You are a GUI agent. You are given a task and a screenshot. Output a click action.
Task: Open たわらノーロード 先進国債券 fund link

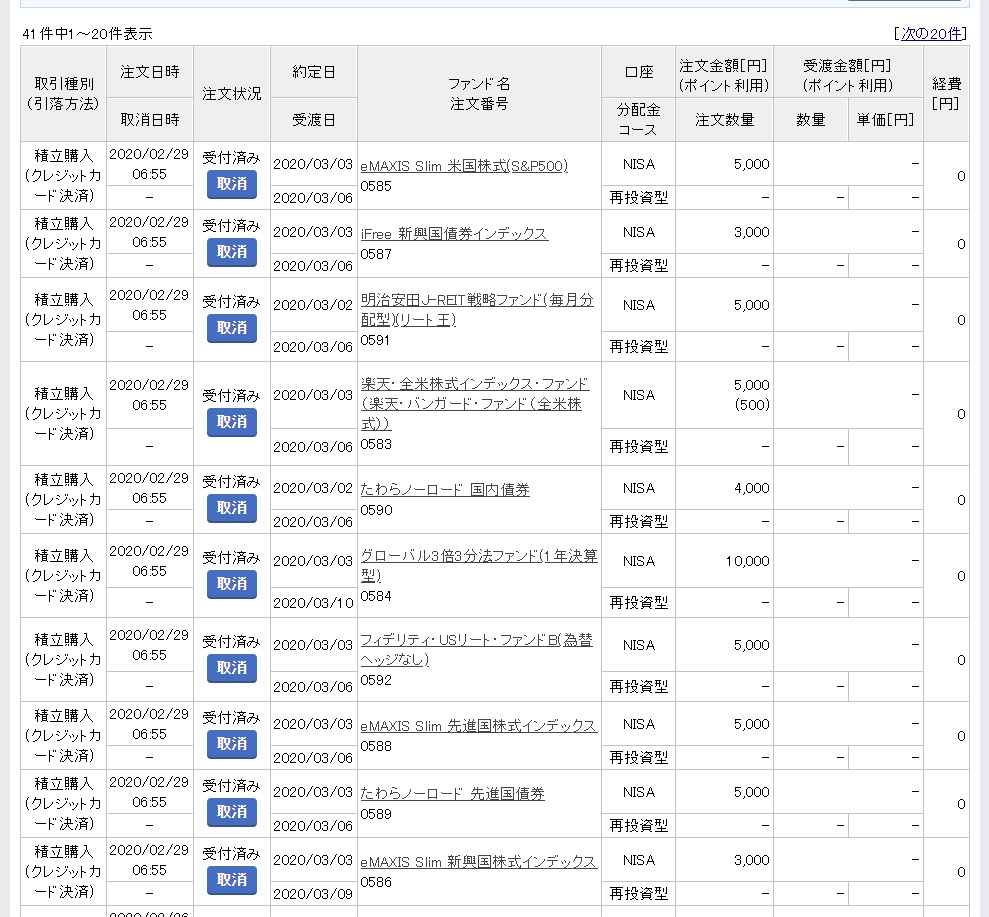452,794
